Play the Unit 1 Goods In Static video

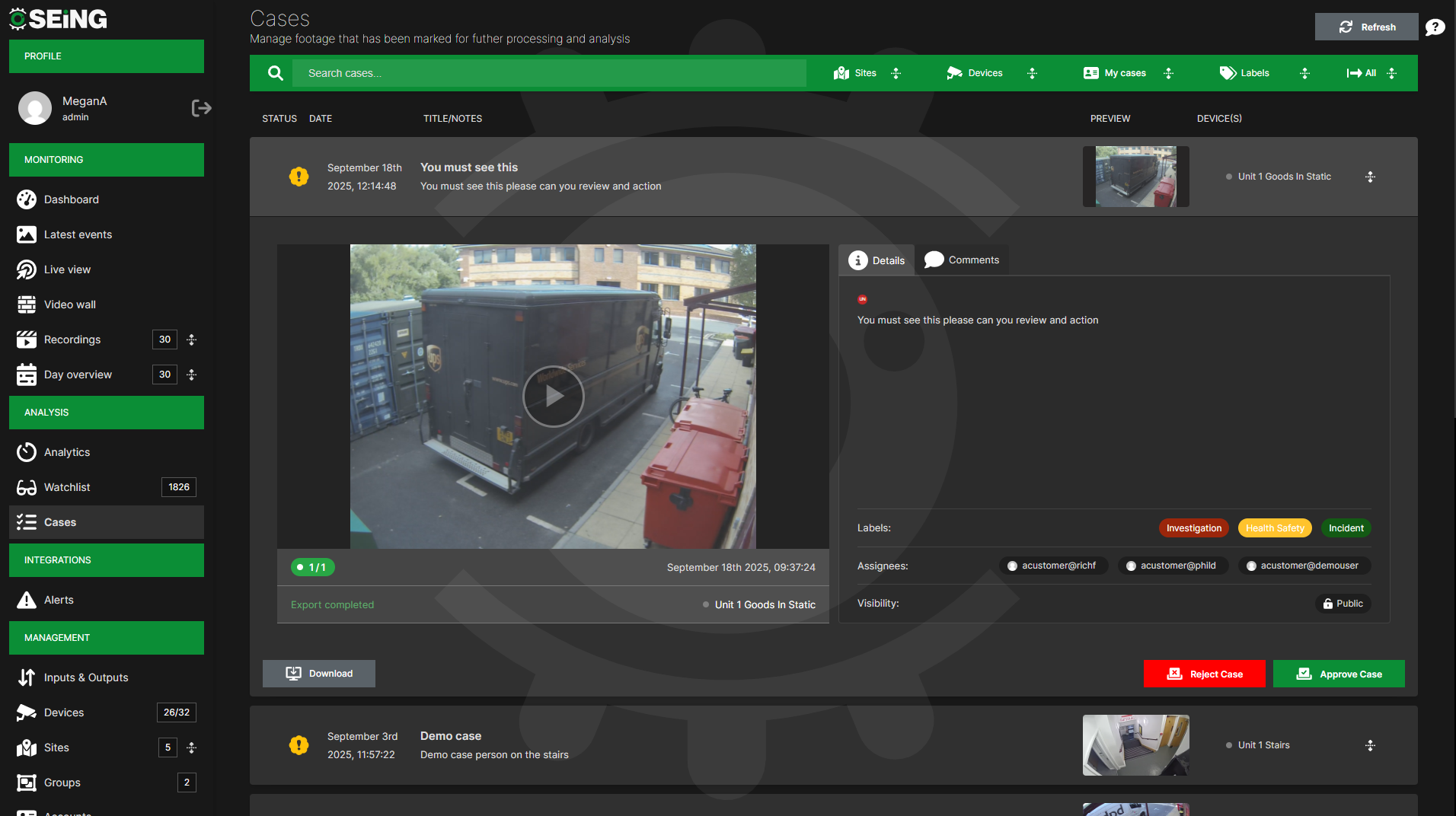click(x=554, y=396)
